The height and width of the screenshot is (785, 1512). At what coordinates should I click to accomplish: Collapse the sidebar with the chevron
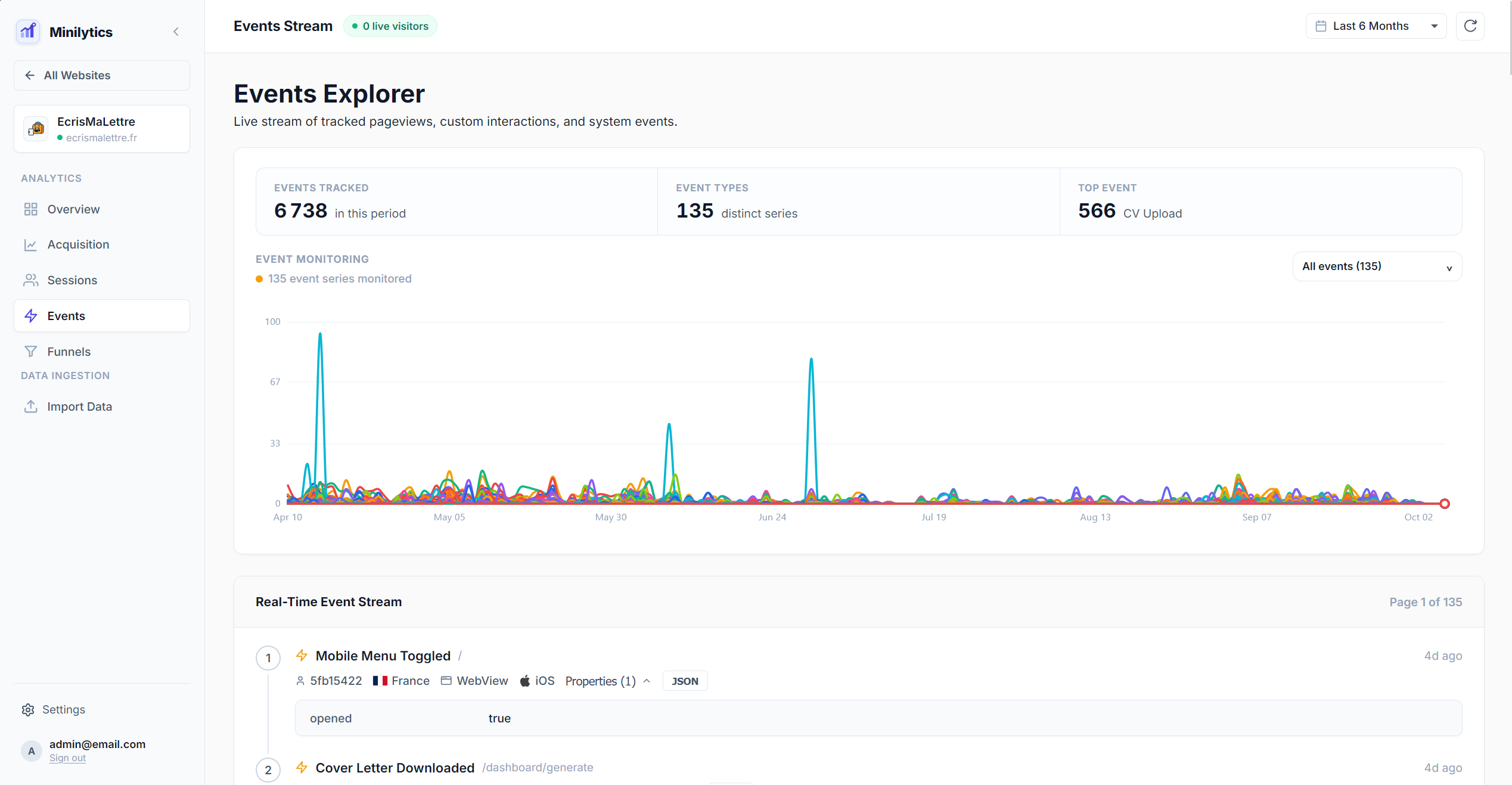(176, 32)
